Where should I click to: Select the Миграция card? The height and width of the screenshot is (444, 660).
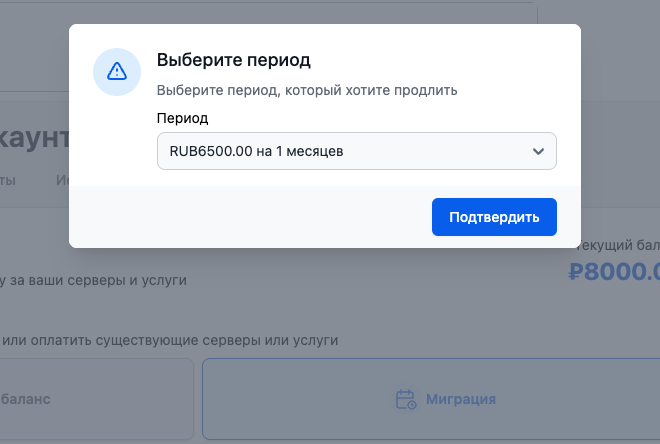[430, 398]
